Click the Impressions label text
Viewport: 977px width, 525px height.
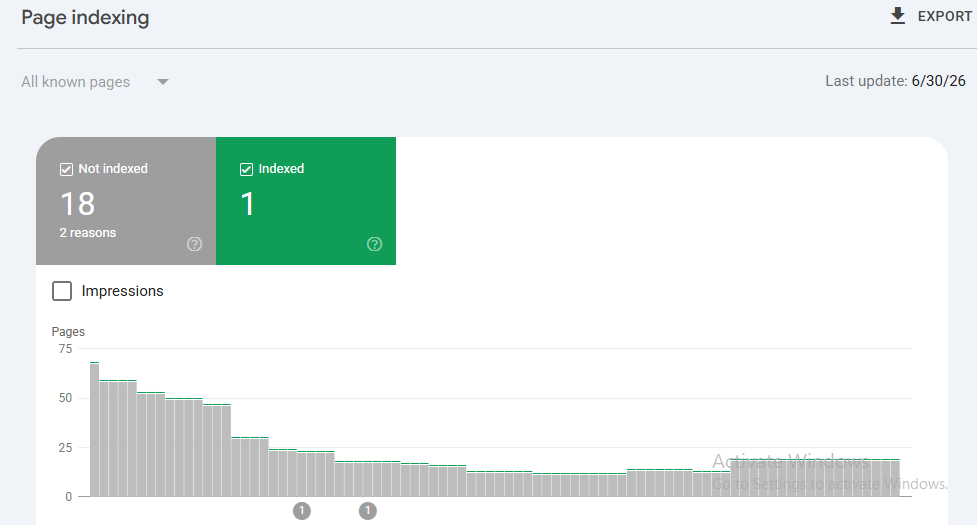(x=122, y=291)
